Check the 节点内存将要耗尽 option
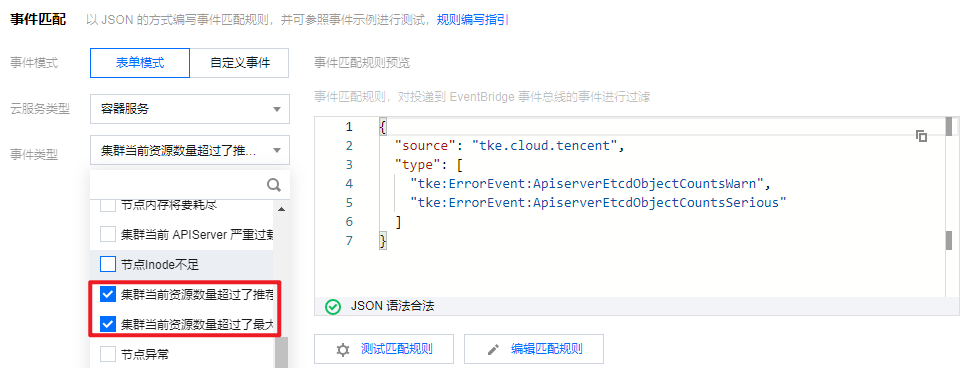Screen dimensions: 976x368 tap(108, 205)
